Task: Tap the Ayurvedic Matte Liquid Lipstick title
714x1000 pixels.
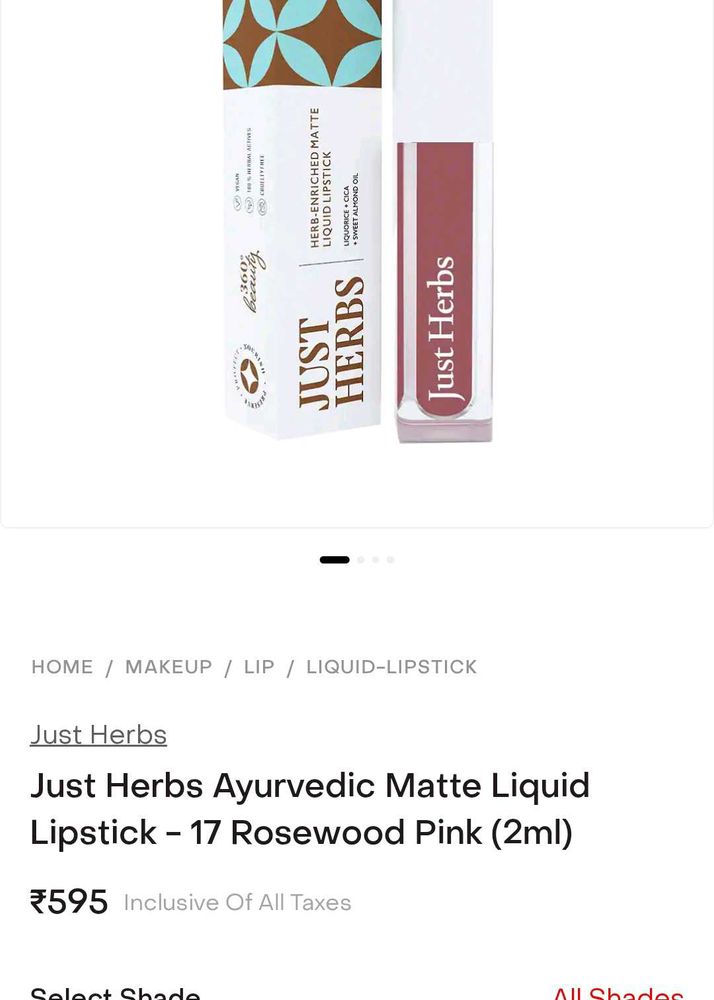Action: [x=310, y=809]
